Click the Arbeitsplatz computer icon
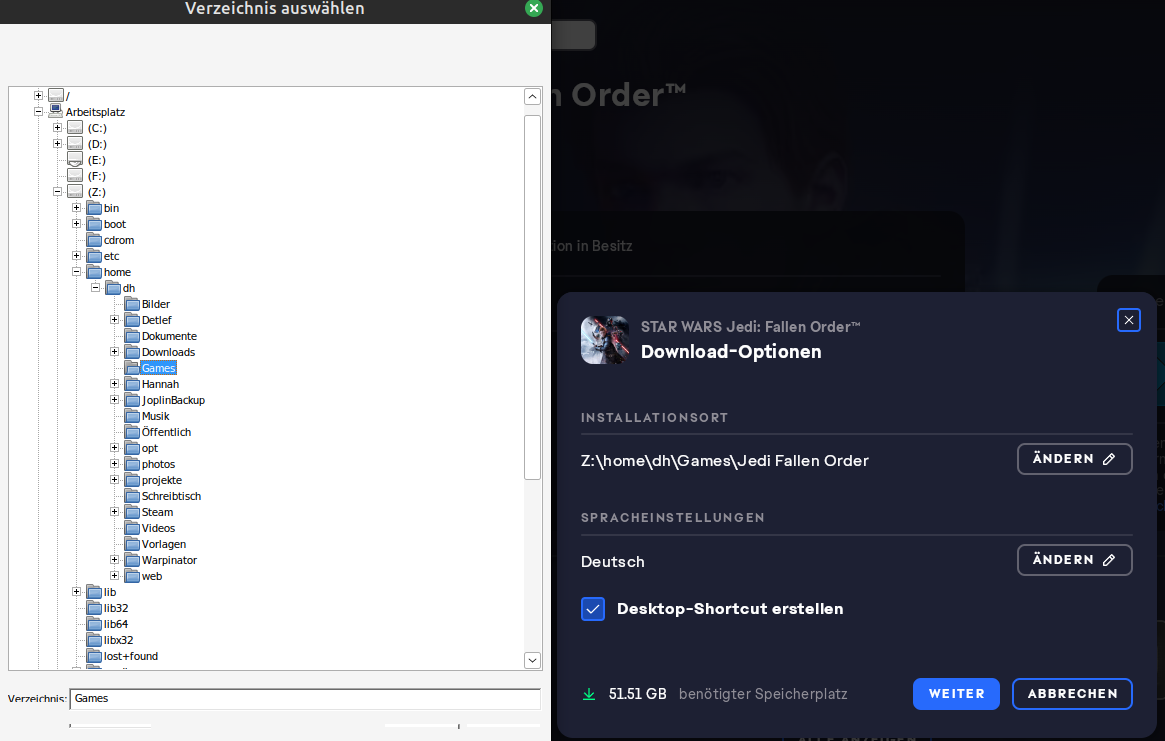Viewport: 1165px width, 741px height. click(x=56, y=111)
